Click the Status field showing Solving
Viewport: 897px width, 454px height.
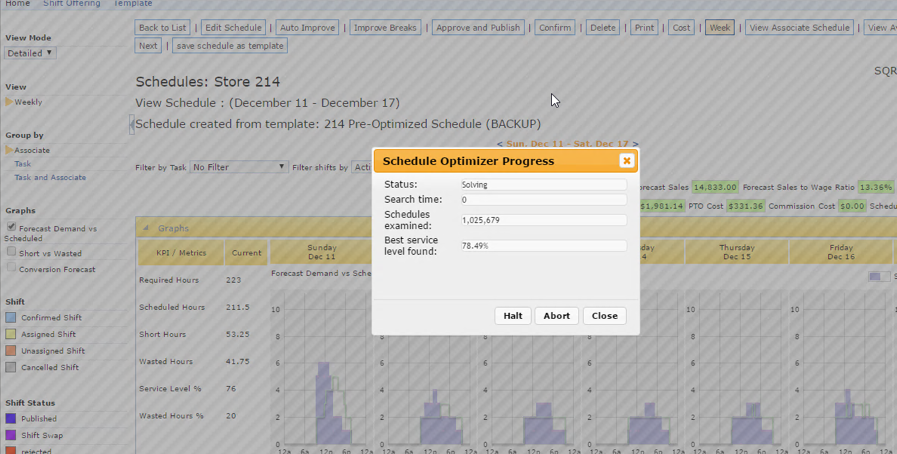click(x=543, y=185)
